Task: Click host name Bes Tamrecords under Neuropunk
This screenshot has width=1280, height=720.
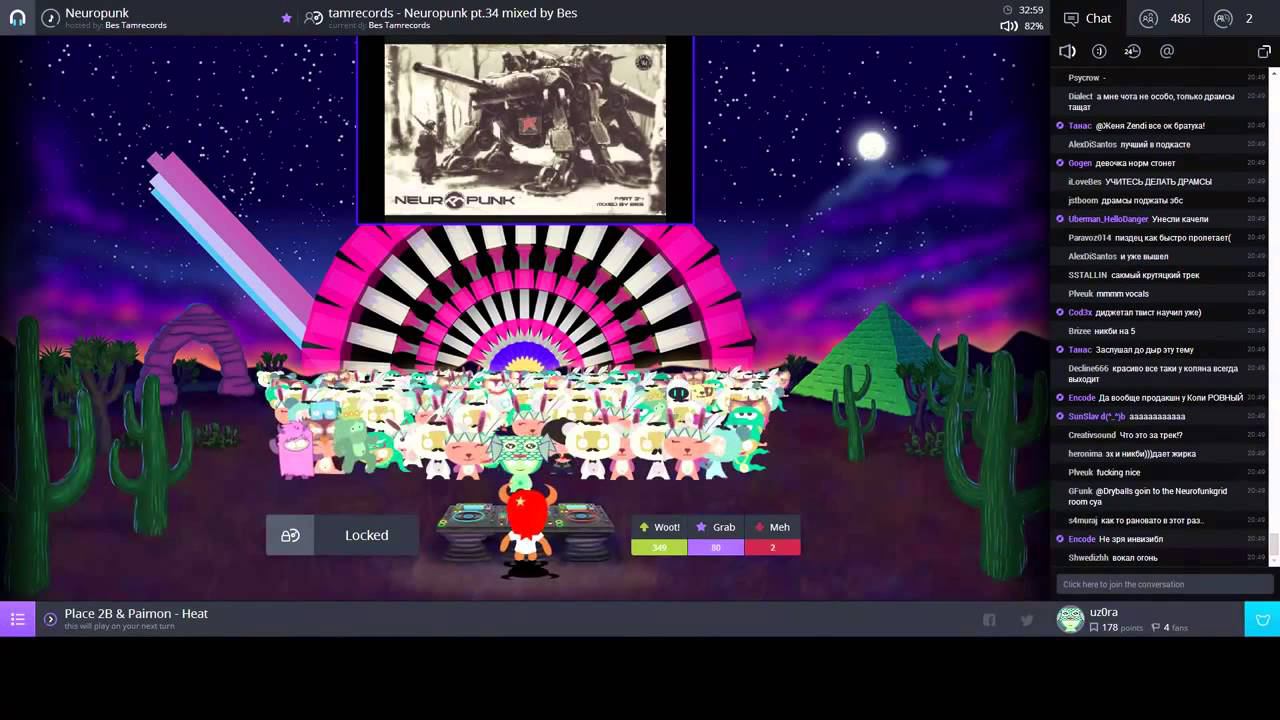Action: coord(136,25)
